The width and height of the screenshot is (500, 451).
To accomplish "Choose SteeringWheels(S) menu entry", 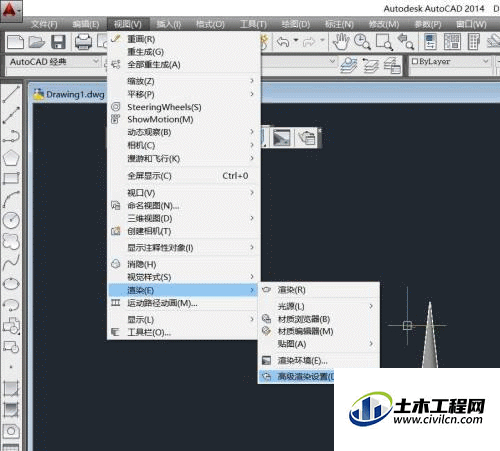I will click(183, 107).
